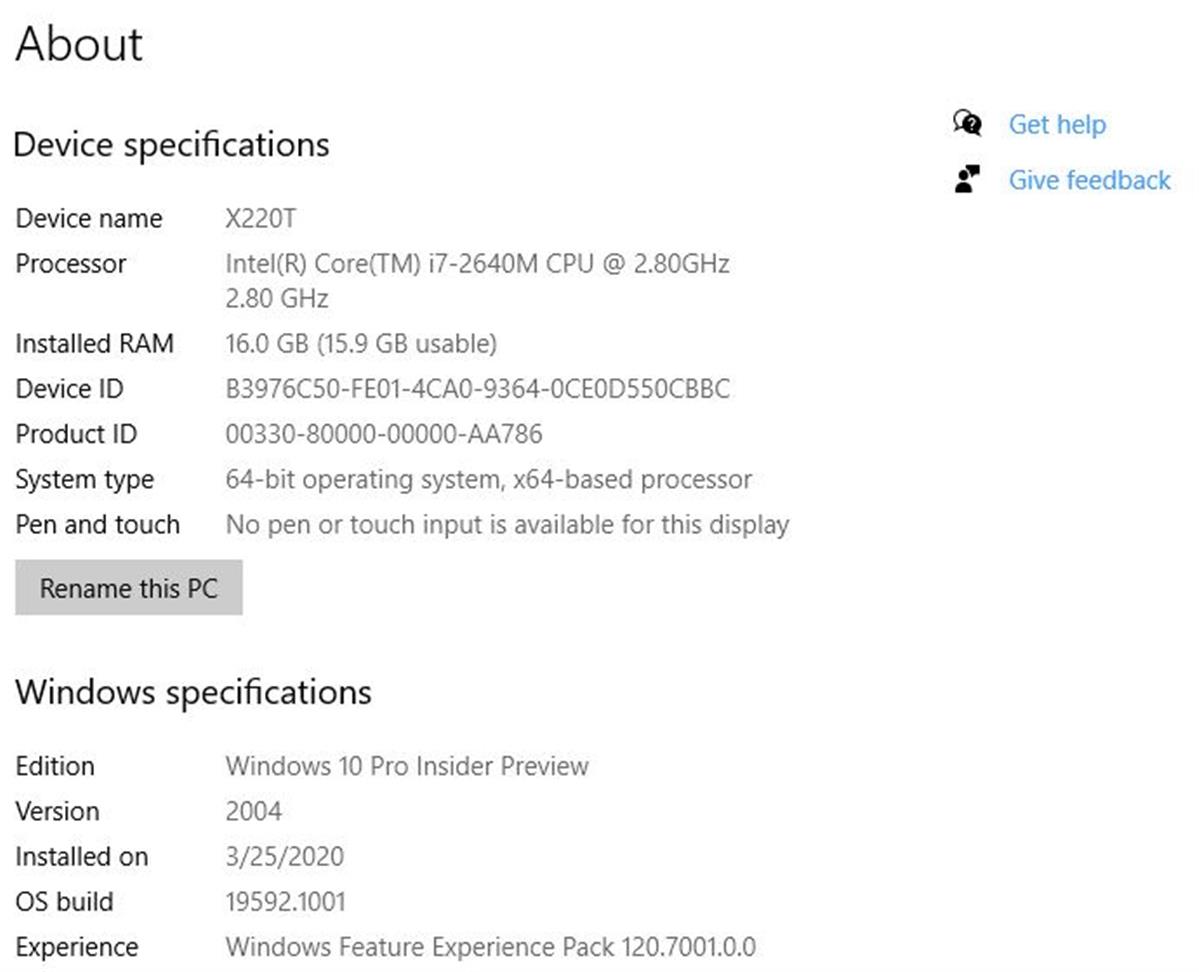Select the 64-bit operating system value
The width and height of the screenshot is (1199, 972).
point(489,479)
